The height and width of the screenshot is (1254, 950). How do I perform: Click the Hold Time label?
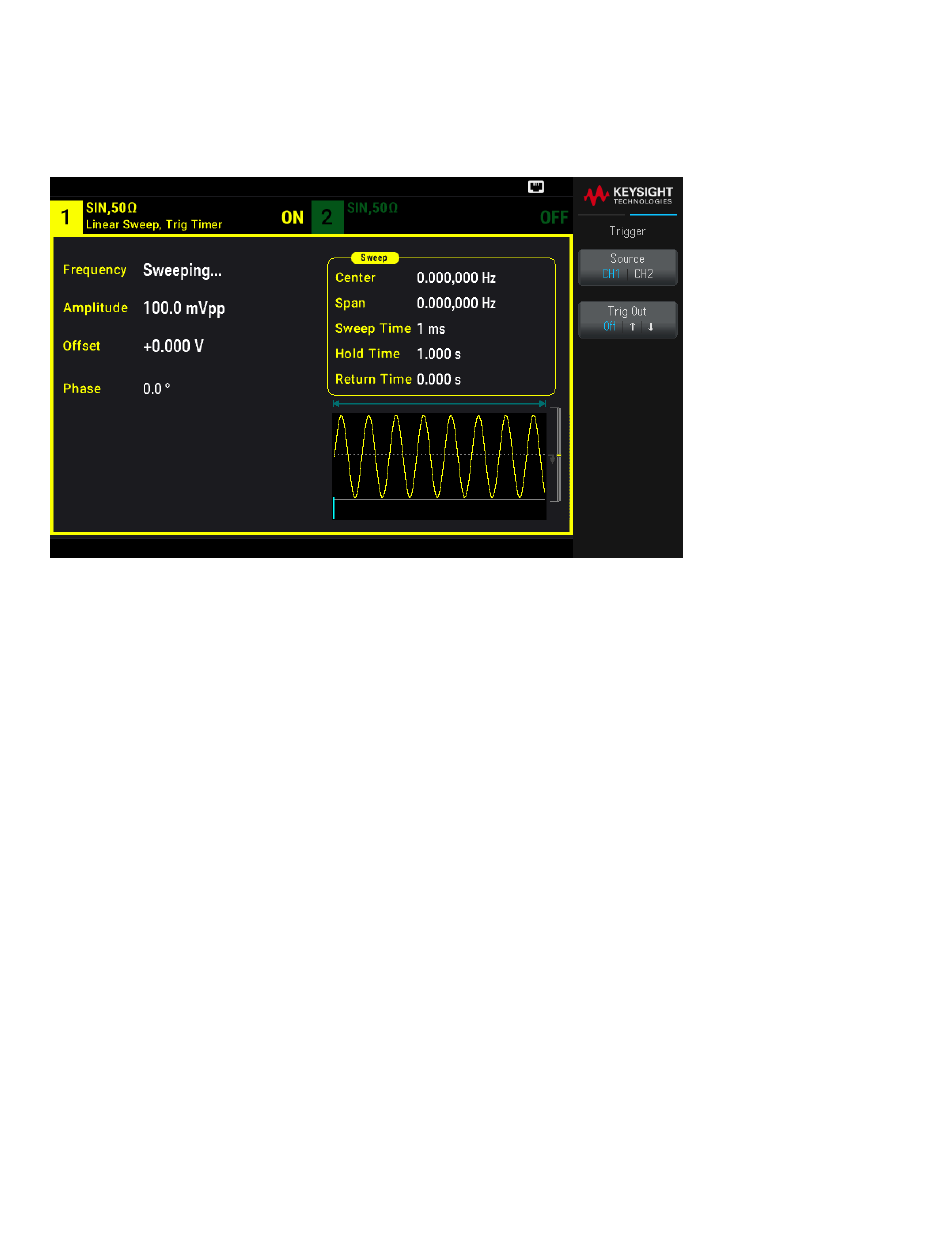click(x=367, y=354)
